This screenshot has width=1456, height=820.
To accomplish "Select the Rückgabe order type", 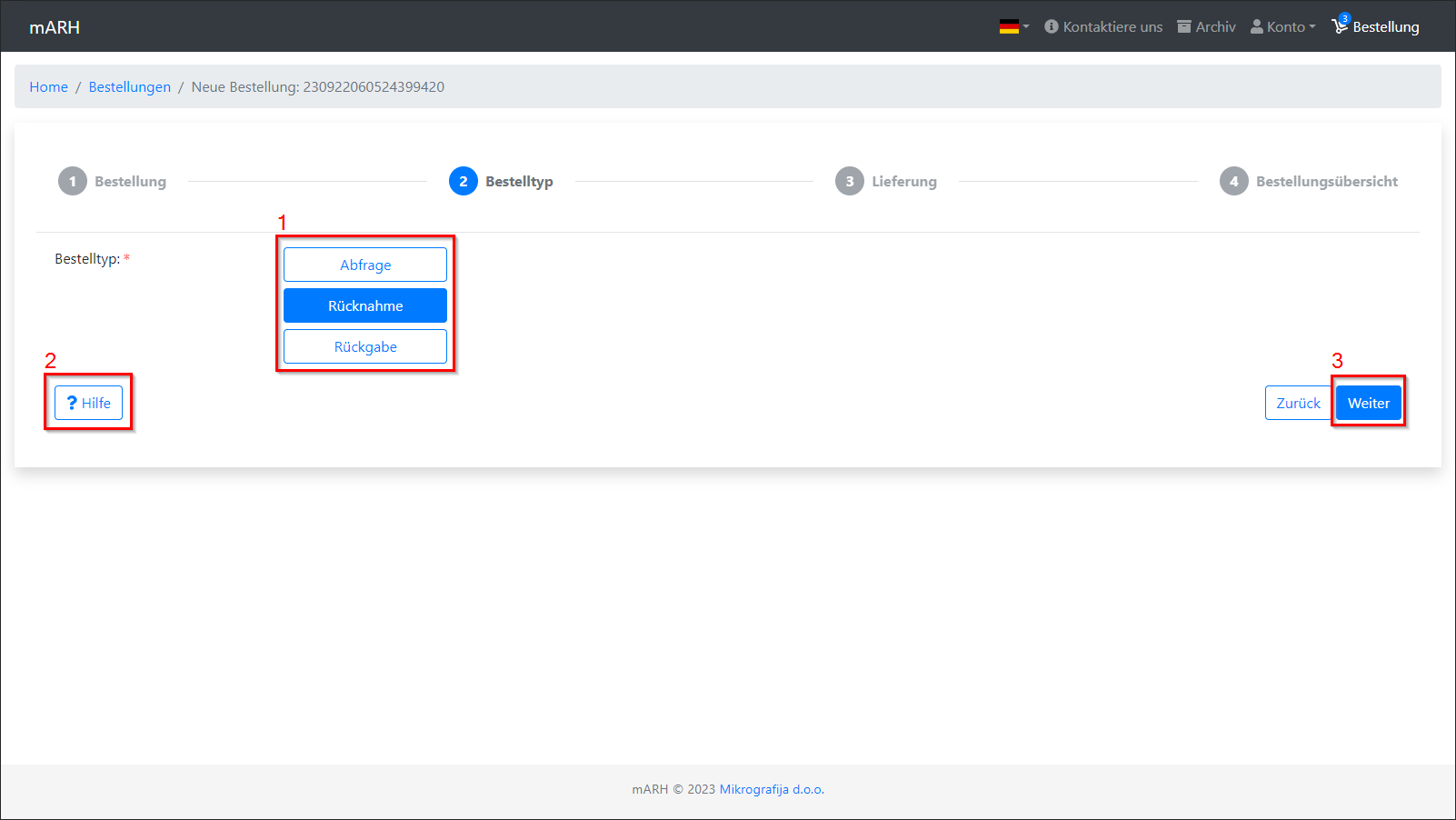I will coord(365,346).
